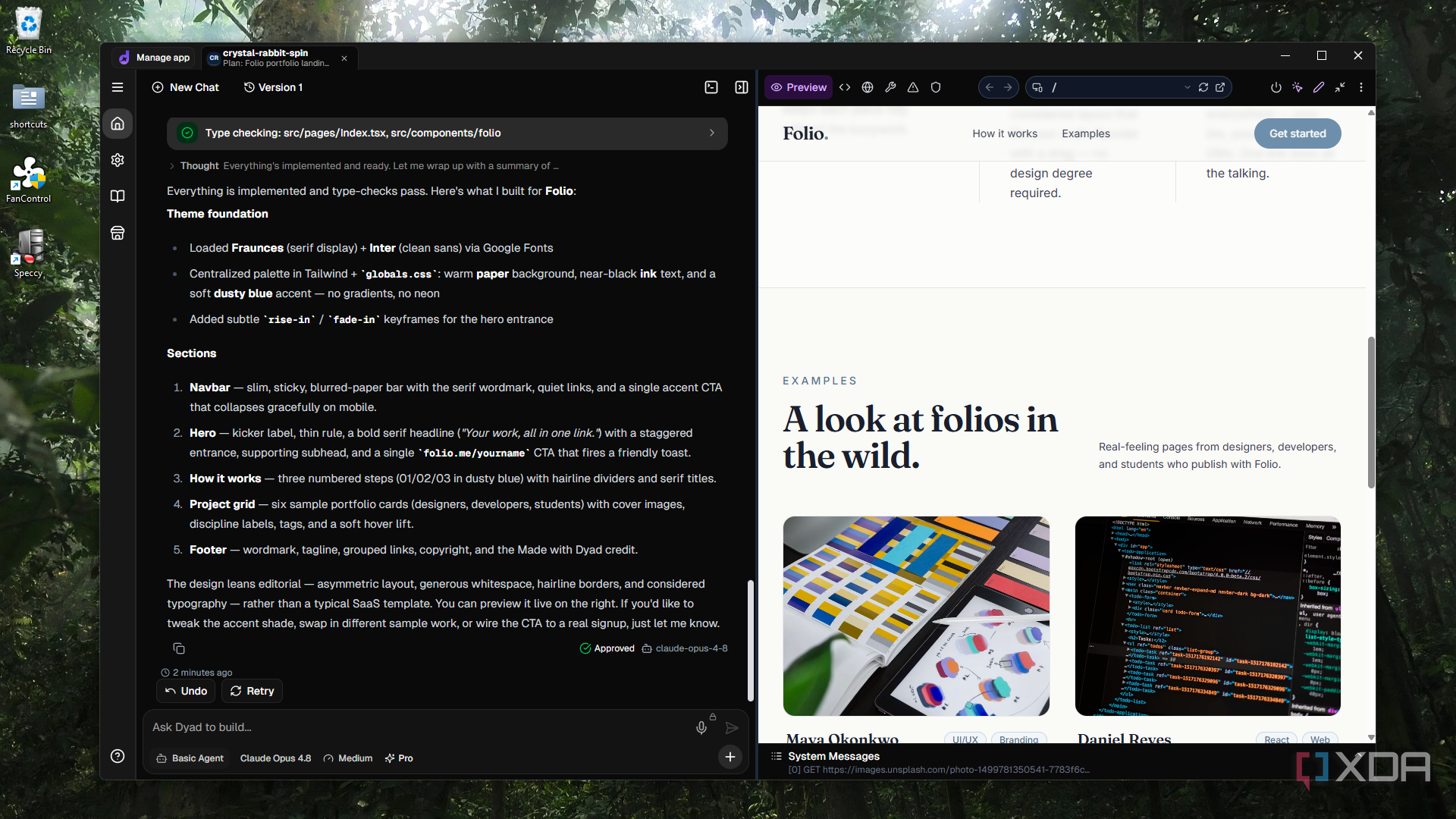Collapse preview with minimize arrows icon
The height and width of the screenshot is (819, 1456).
pyautogui.click(x=1340, y=87)
